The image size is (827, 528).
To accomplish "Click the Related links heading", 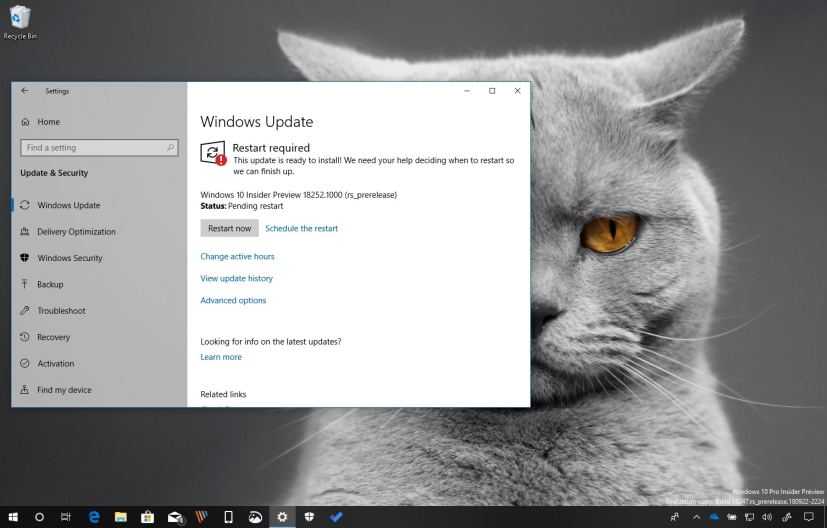I will pyautogui.click(x=223, y=394).
